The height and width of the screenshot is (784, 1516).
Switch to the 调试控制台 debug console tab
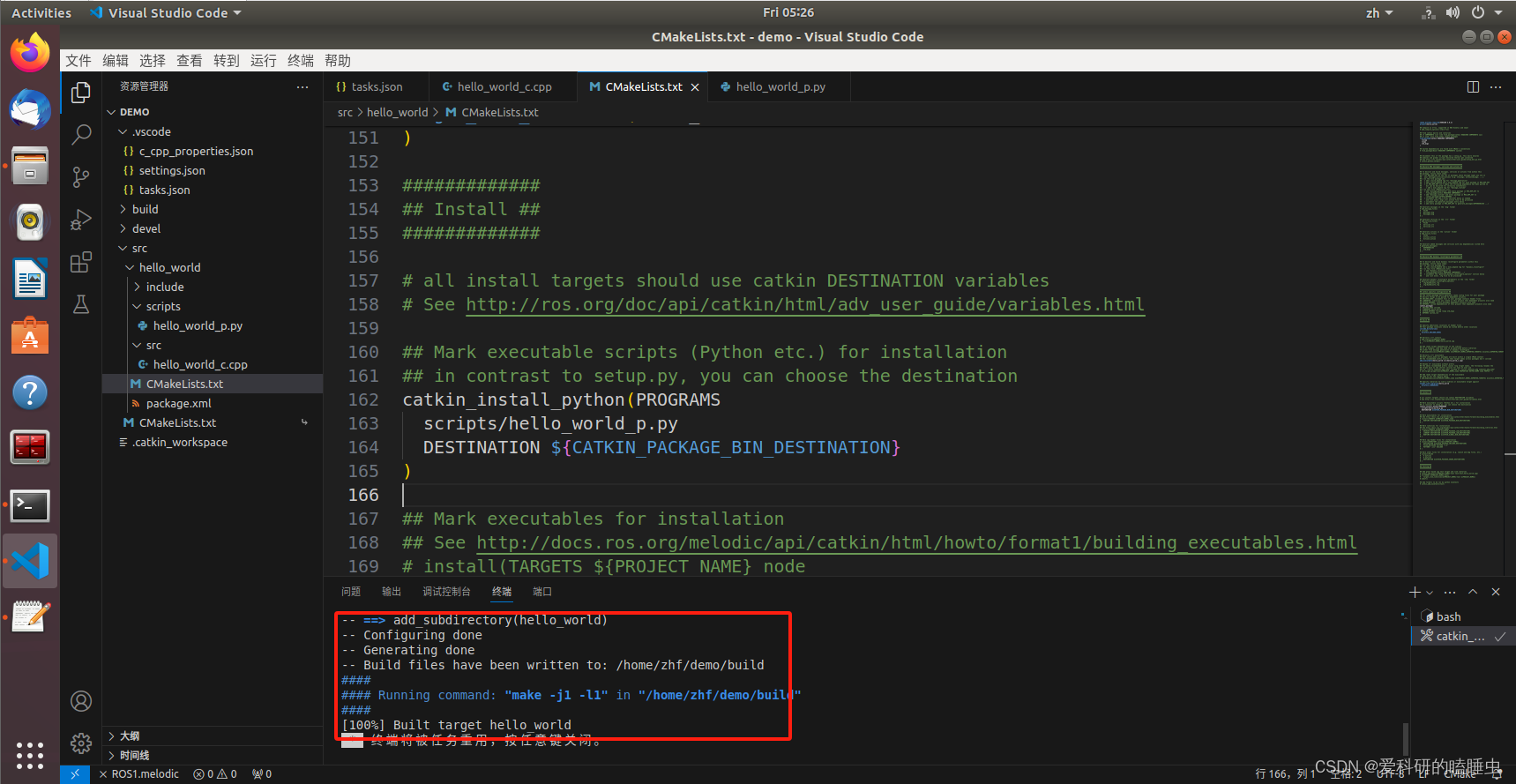pos(446,592)
